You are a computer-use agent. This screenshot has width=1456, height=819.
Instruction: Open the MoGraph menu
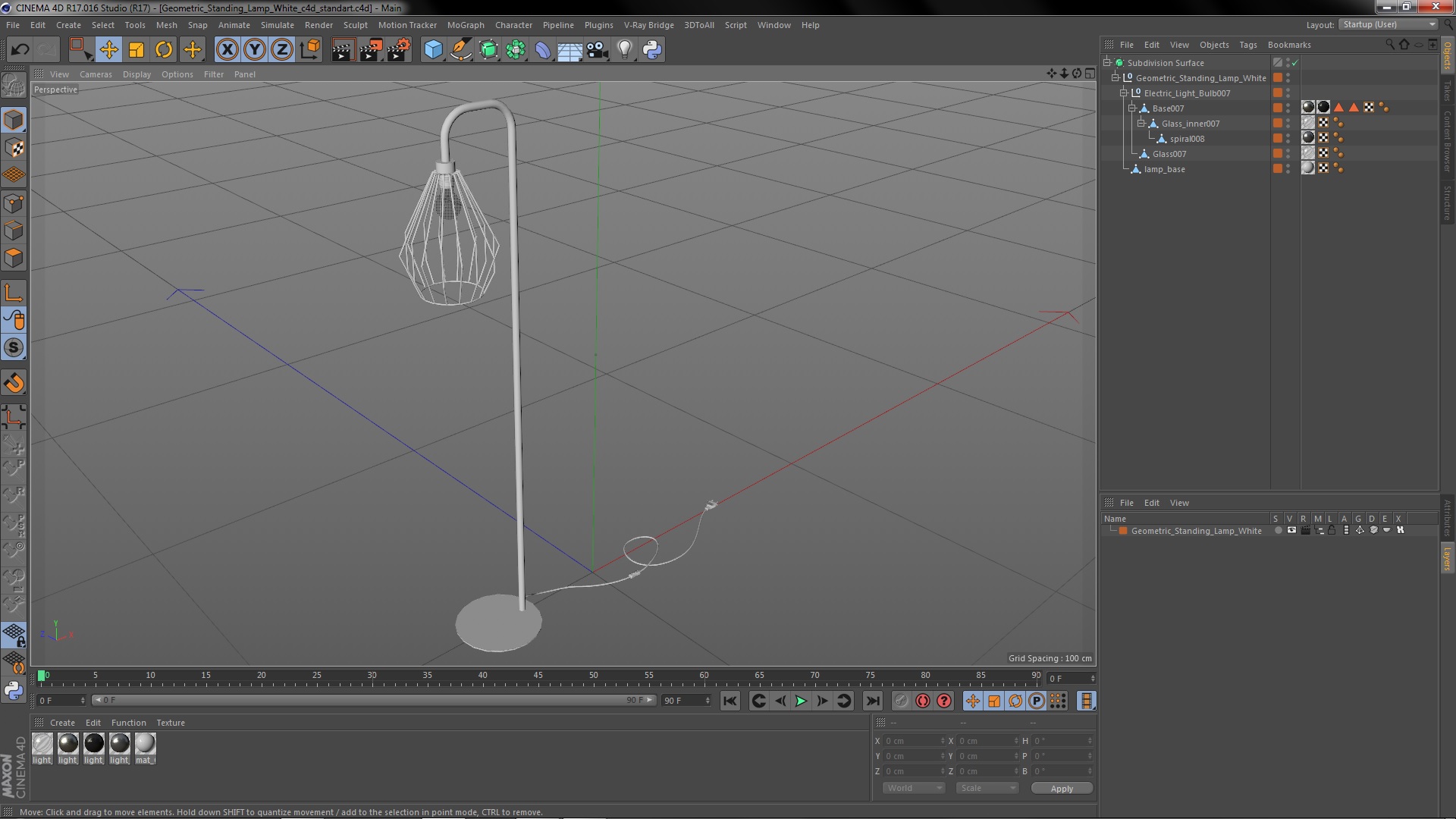coord(465,25)
